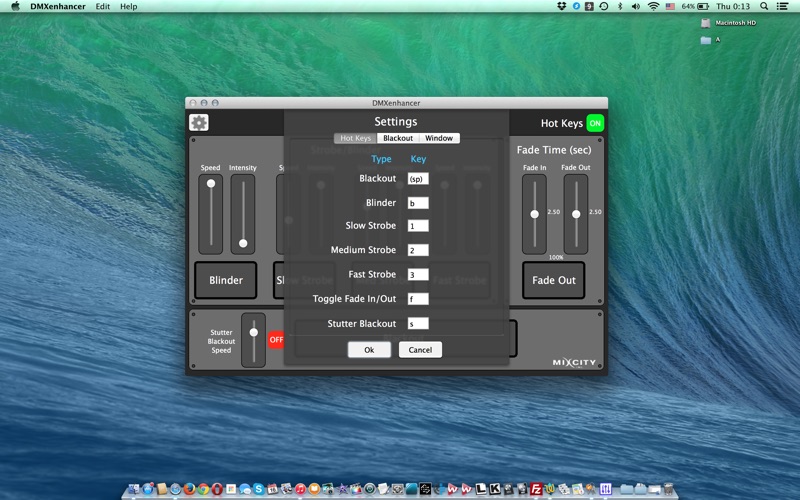The width and height of the screenshot is (800, 500).
Task: Open Spotlight search magnifier icon
Action: pyautogui.click(x=764, y=6)
